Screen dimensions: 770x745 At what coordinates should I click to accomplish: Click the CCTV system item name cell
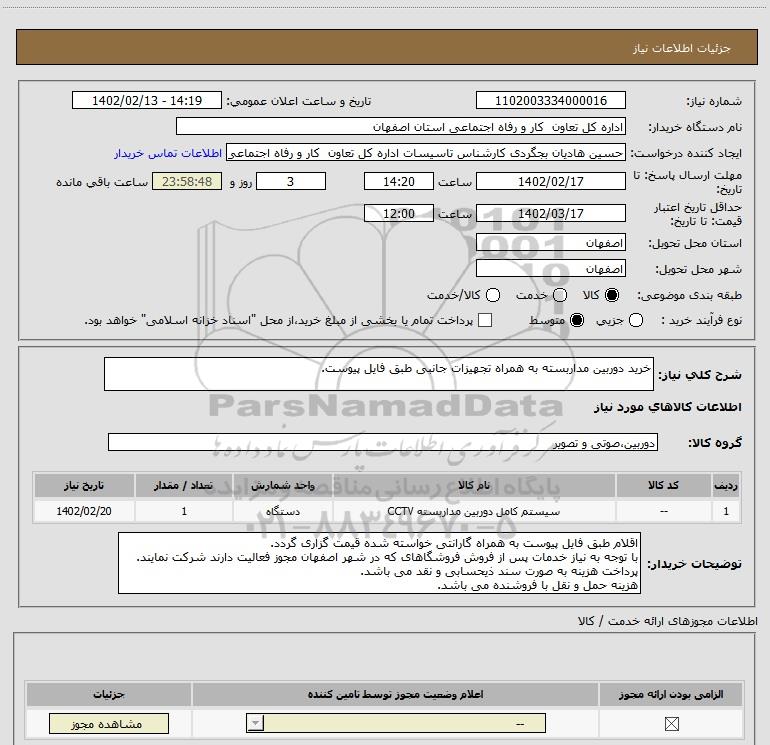pos(474,511)
